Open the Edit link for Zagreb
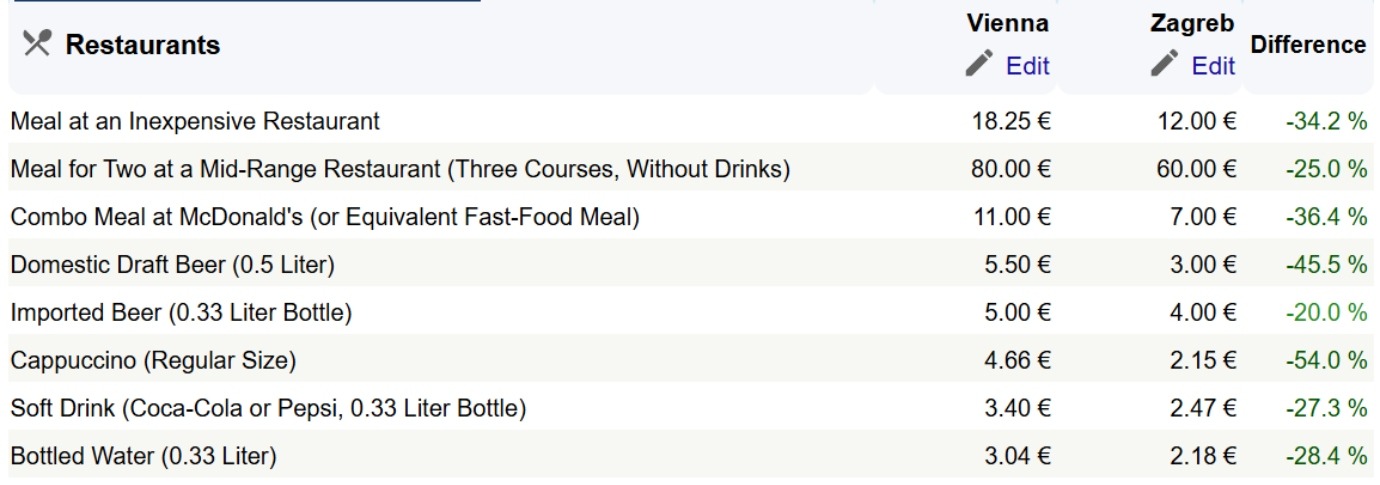This screenshot has height=485, width=1380. pos(1213,66)
